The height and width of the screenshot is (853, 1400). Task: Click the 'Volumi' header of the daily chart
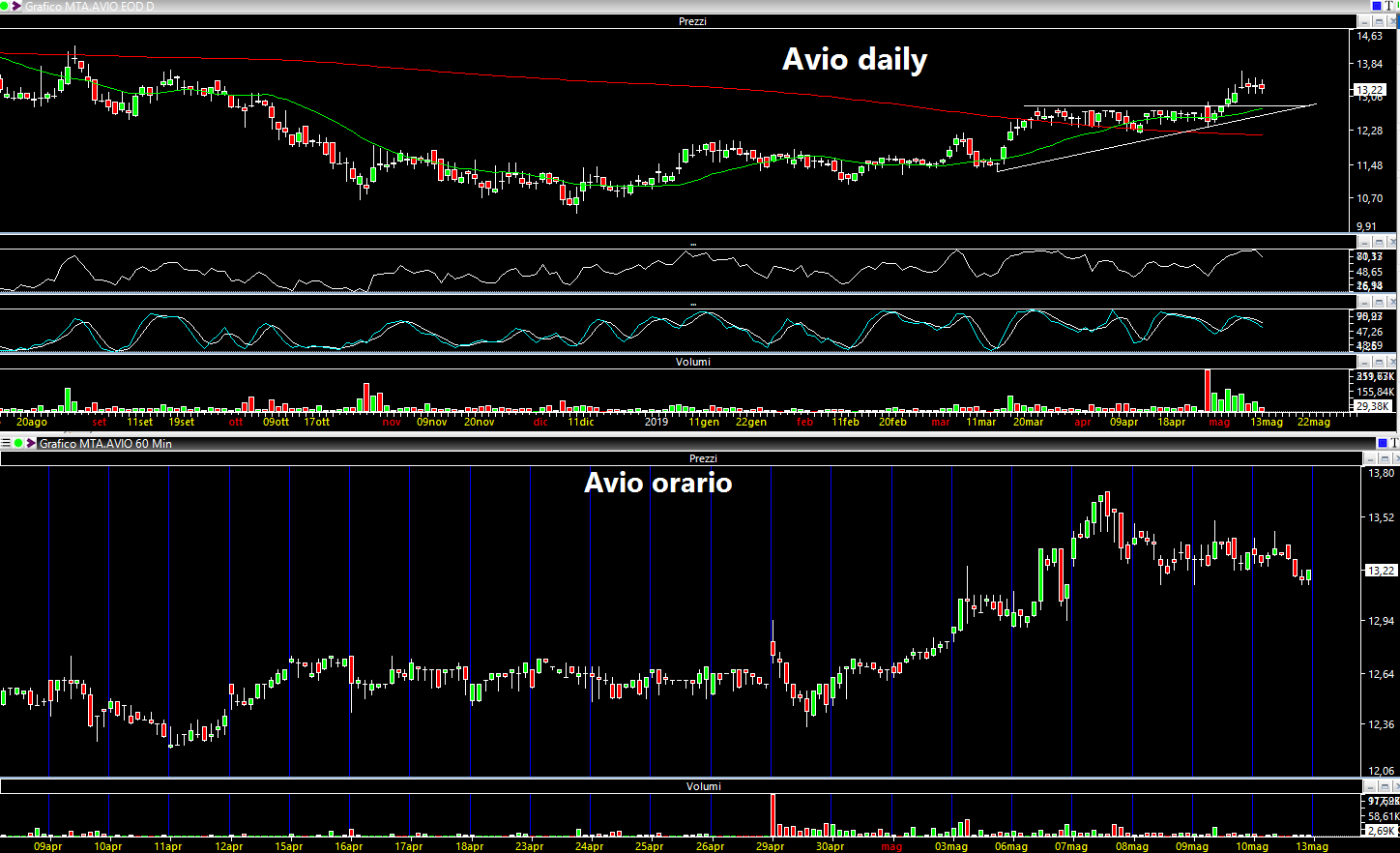point(692,362)
